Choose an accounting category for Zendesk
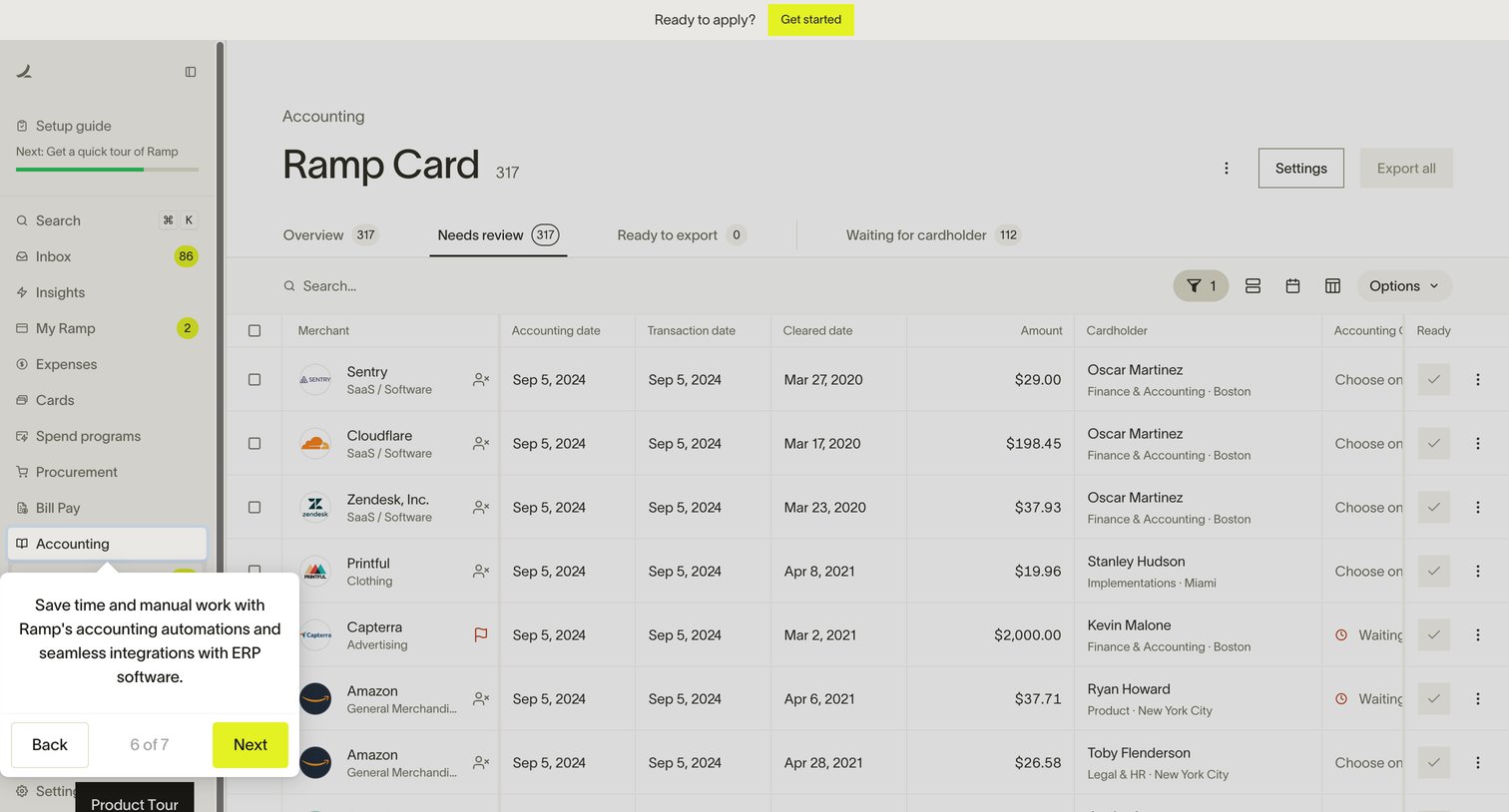This screenshot has width=1509, height=812. [x=1368, y=508]
